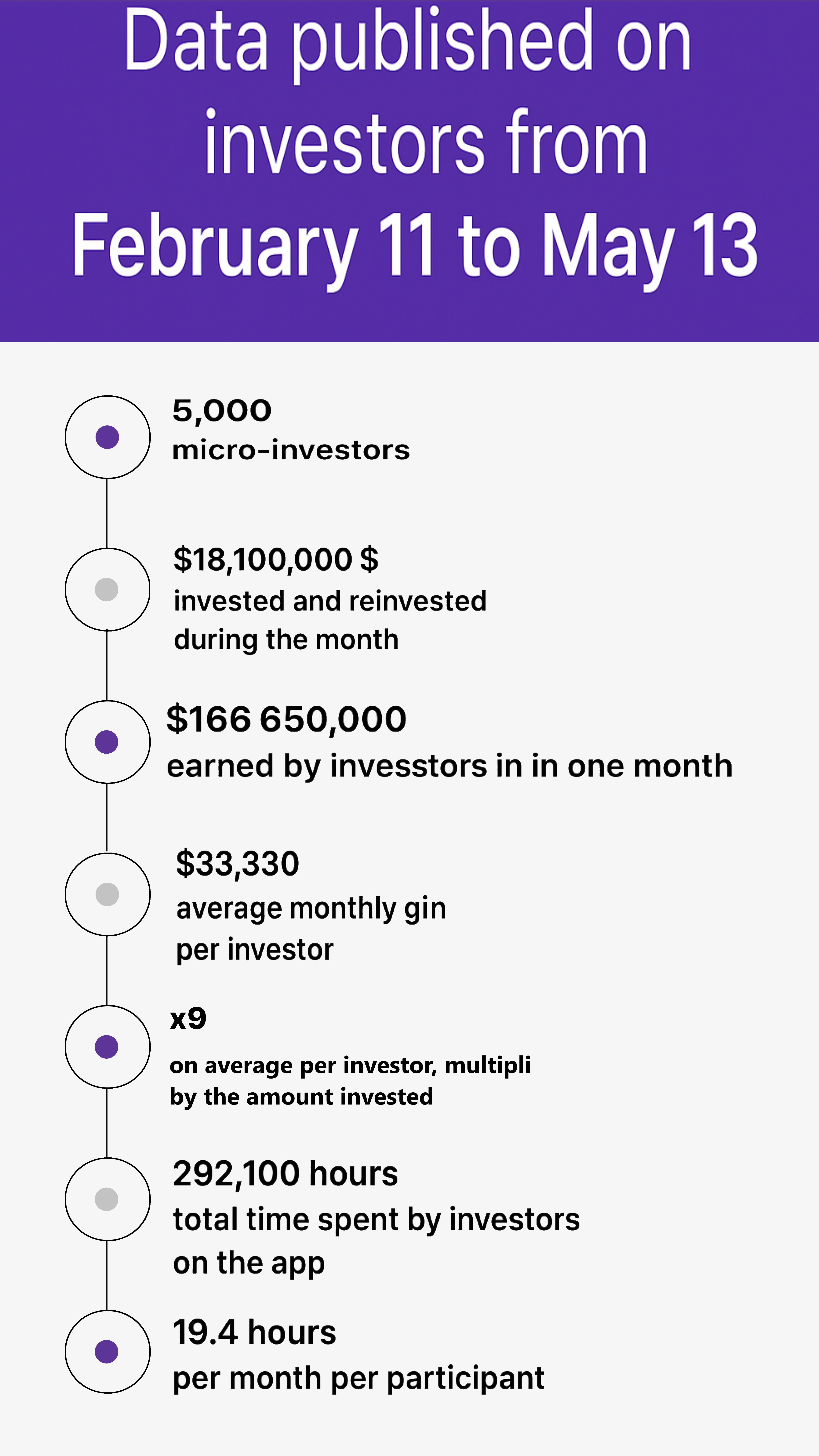This screenshot has height=1456, width=819.
Task: Click the "Data published on" header title
Action: point(408,42)
